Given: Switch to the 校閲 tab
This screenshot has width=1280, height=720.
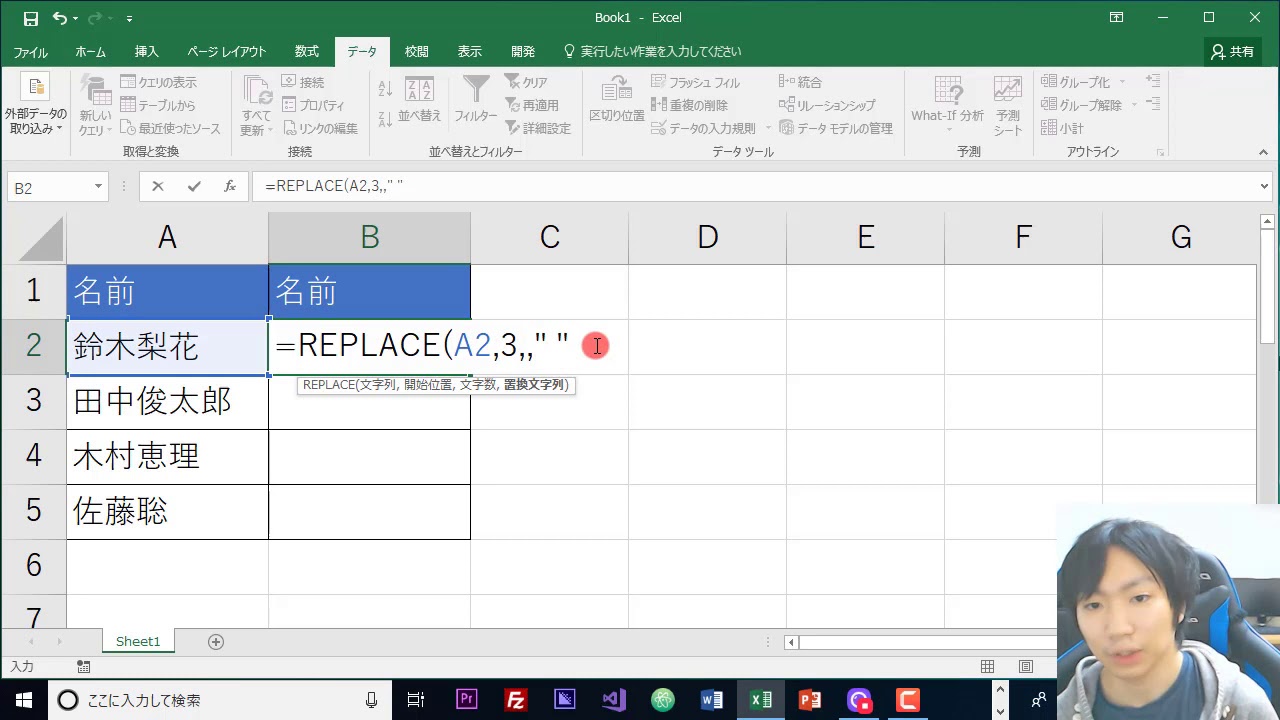Looking at the screenshot, I should [417, 52].
